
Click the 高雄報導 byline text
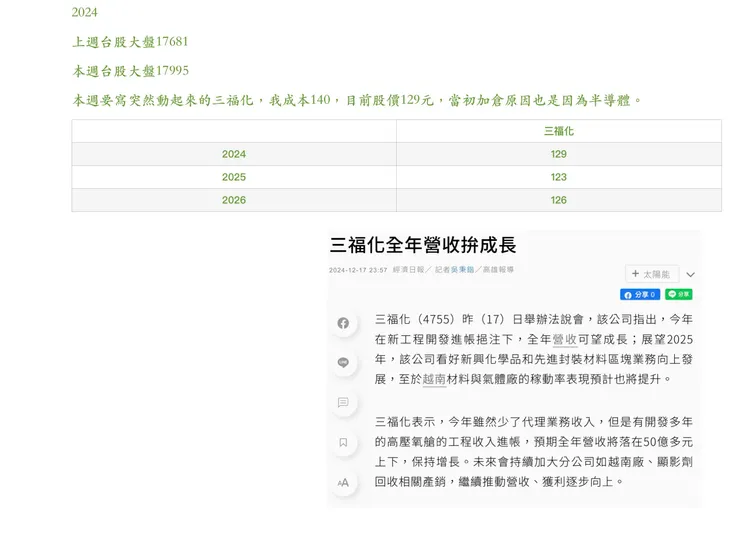coord(498,269)
